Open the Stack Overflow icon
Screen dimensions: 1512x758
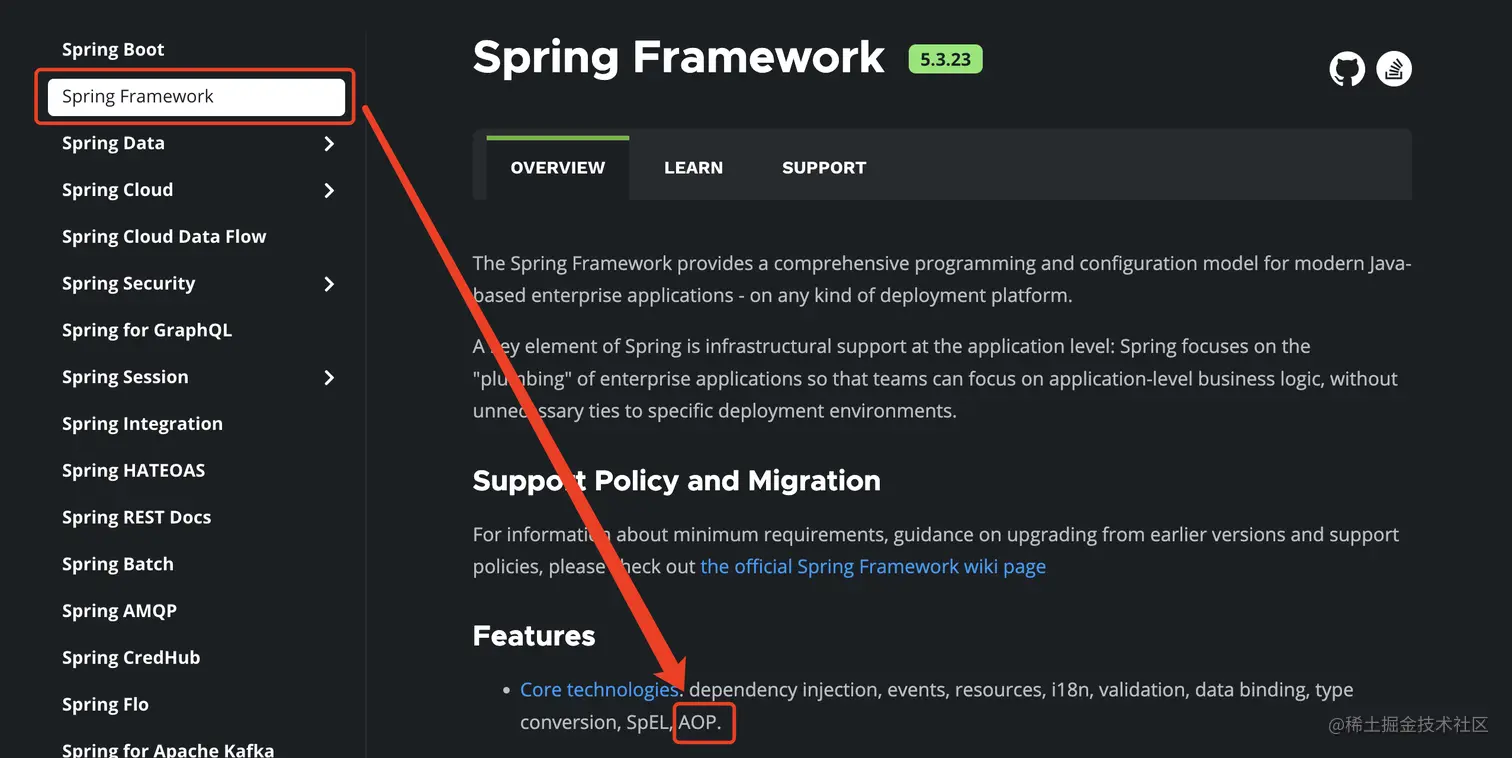click(x=1394, y=69)
